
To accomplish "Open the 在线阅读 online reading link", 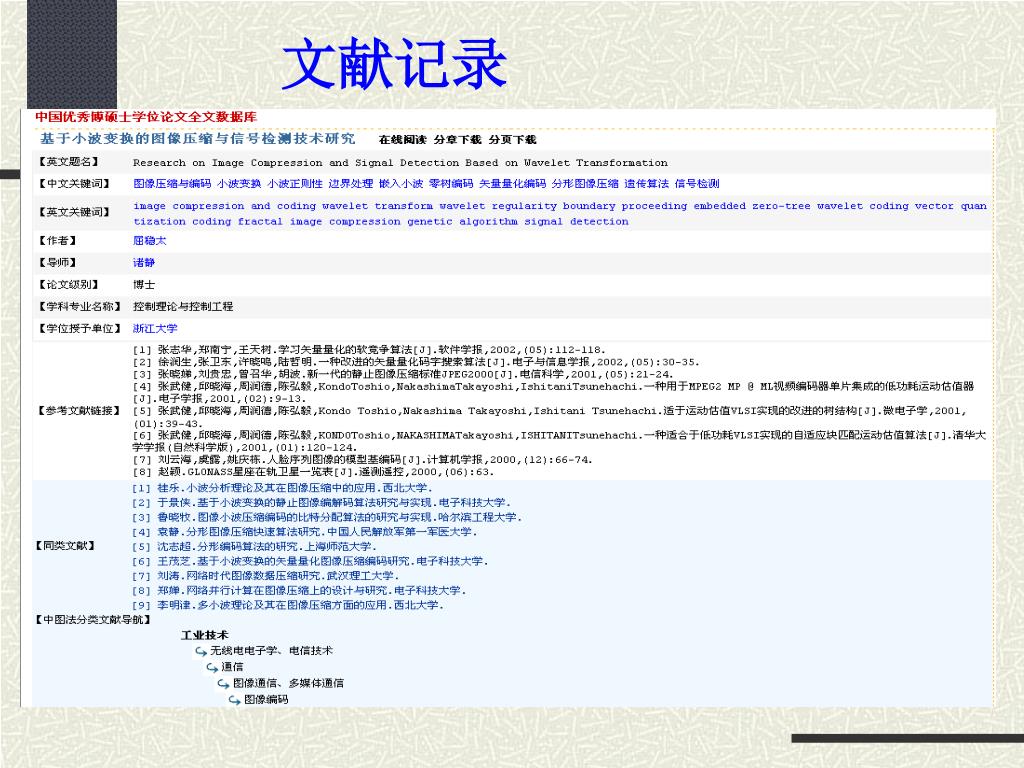I will coord(402,139).
